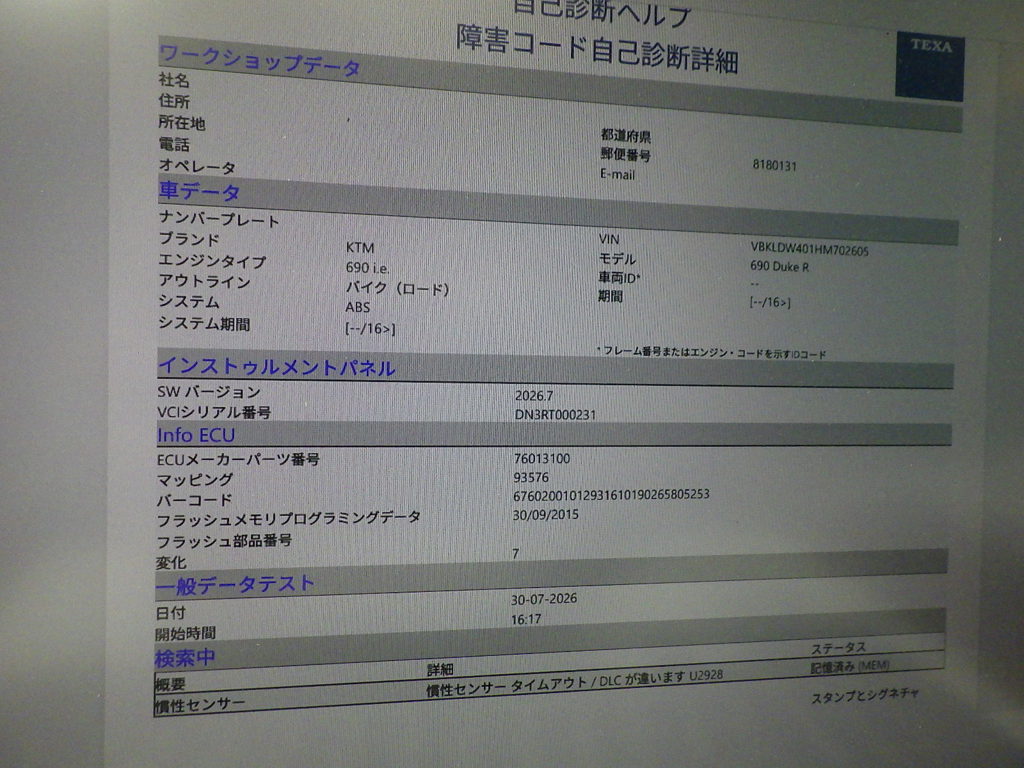Viewport: 1024px width, 768px height.
Task: Click the エンジンタイプ label
Action: point(212,261)
